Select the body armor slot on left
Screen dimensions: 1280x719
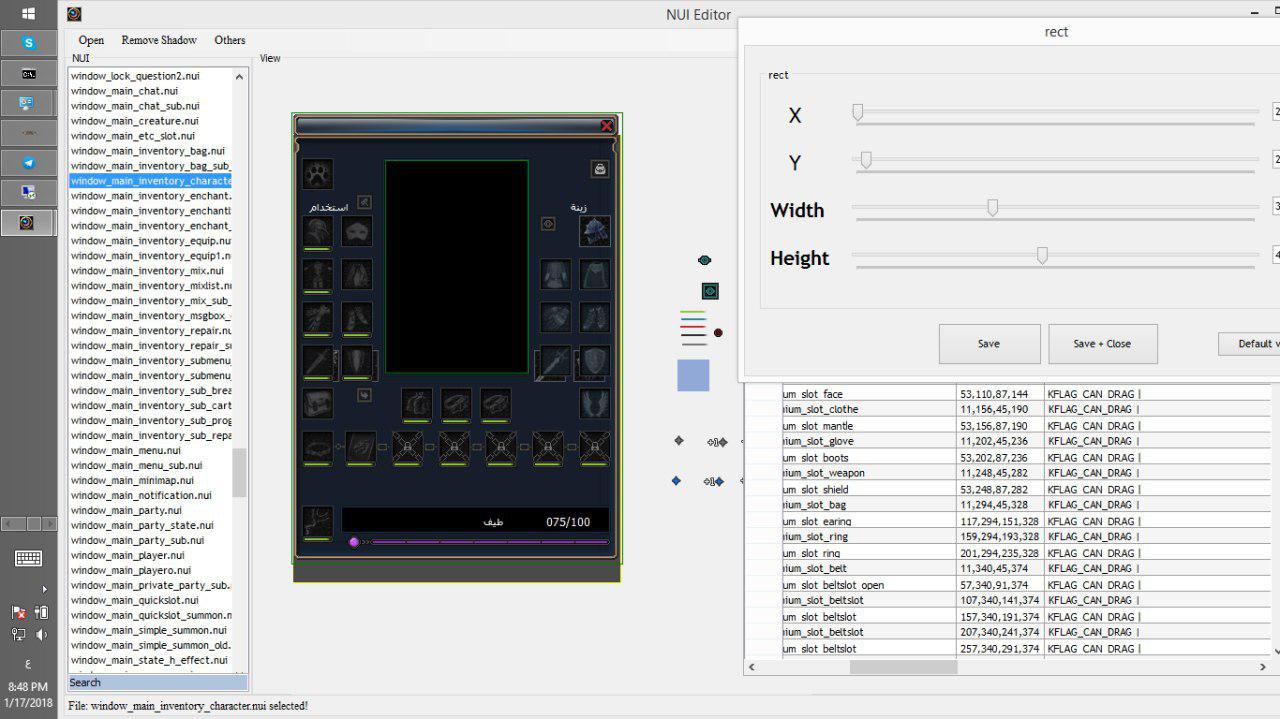tap(318, 275)
